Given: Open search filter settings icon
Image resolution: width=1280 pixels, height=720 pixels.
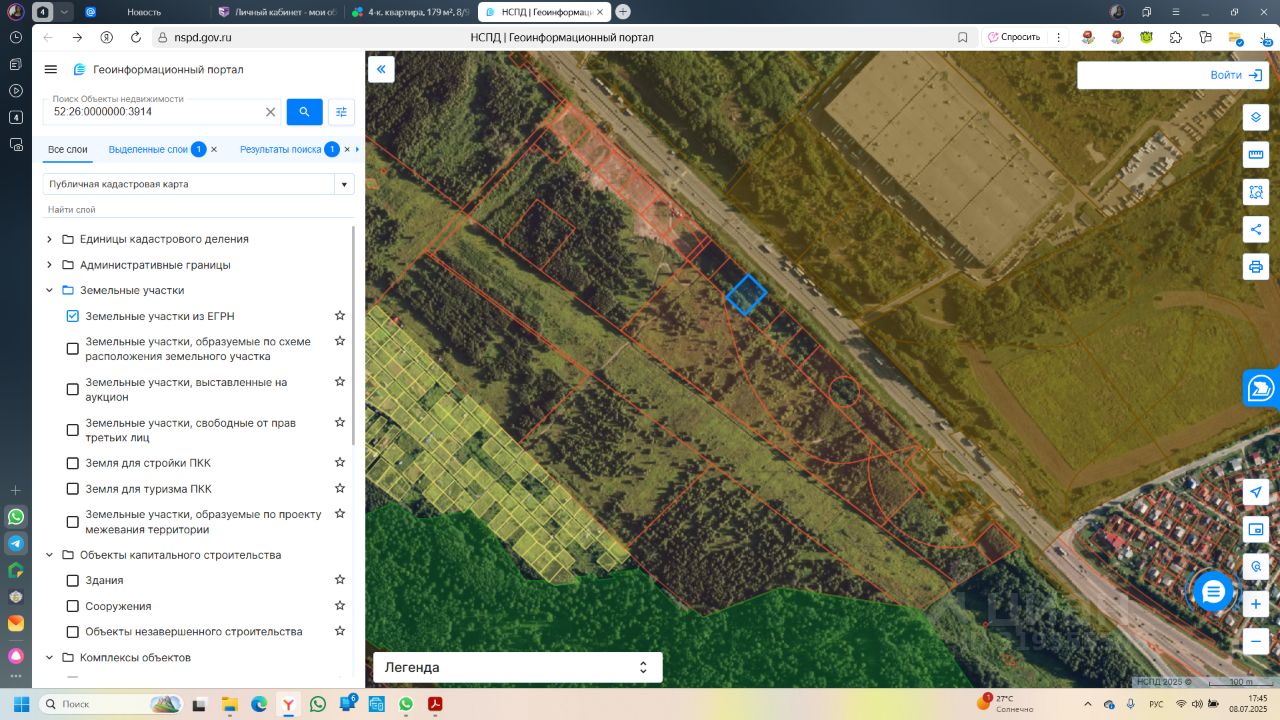Looking at the screenshot, I should (341, 112).
